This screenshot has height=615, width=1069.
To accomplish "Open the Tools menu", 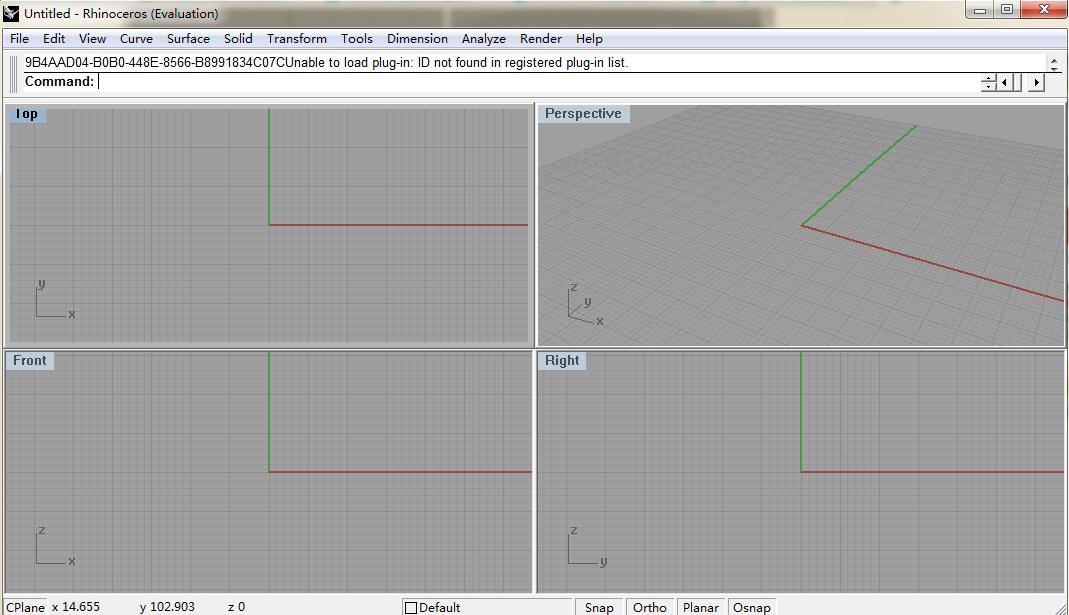I will [x=357, y=39].
